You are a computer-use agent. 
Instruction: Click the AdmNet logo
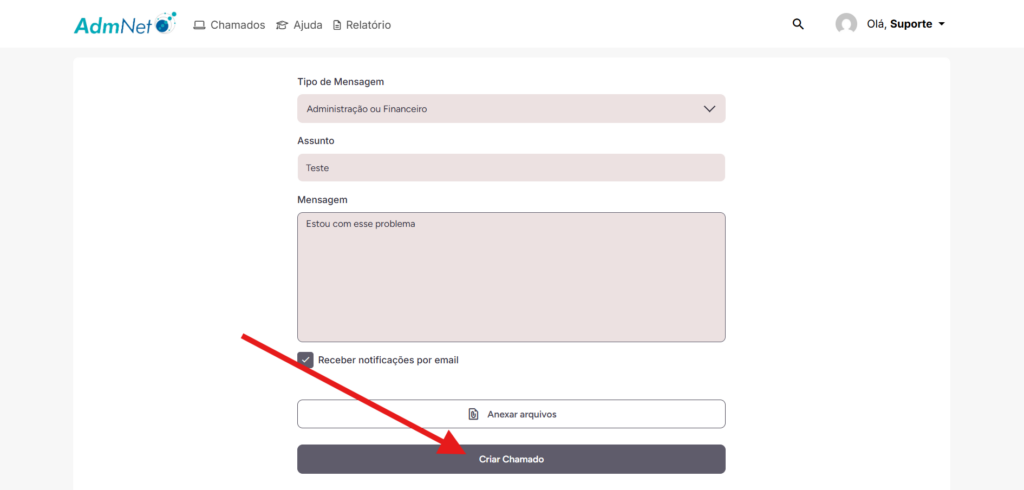pos(124,23)
